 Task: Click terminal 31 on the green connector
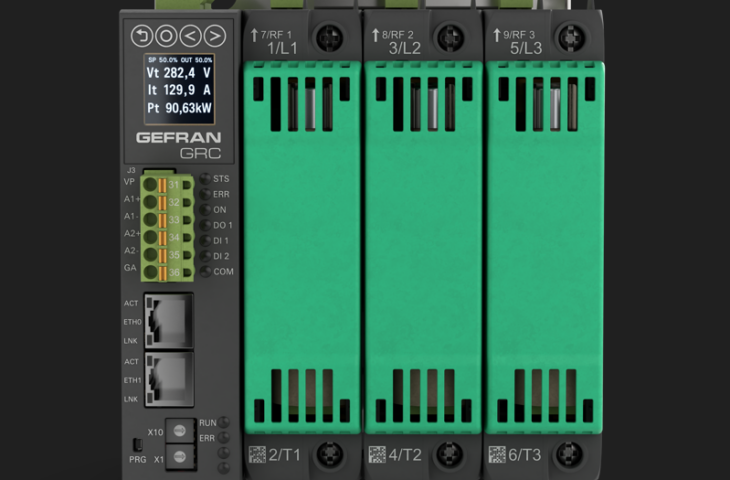174,184
